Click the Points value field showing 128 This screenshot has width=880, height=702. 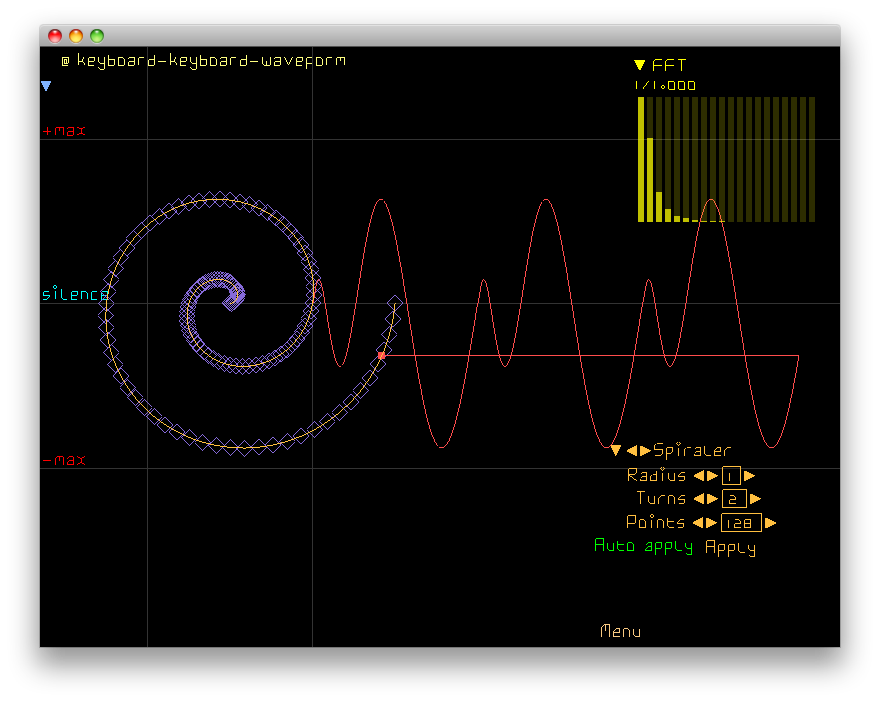[x=740, y=523]
